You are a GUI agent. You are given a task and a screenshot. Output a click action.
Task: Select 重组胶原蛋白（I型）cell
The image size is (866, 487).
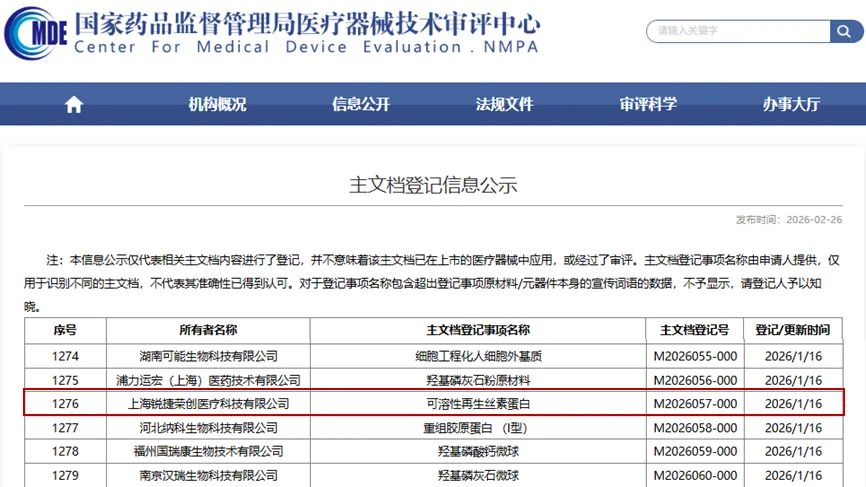pyautogui.click(x=478, y=427)
